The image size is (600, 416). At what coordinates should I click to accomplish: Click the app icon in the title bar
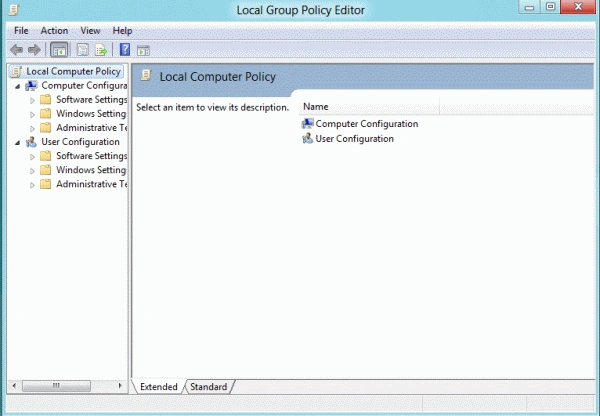[14, 10]
